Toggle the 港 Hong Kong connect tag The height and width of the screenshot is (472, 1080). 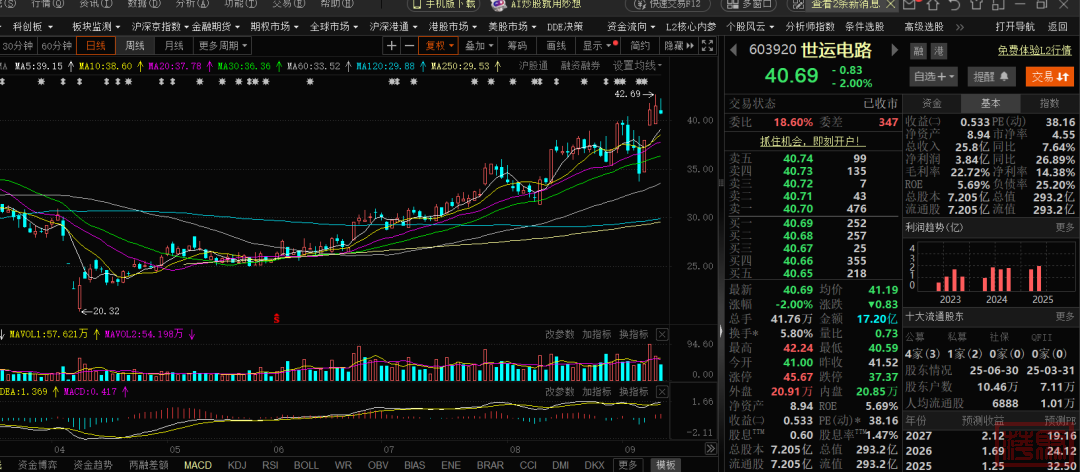(938, 50)
